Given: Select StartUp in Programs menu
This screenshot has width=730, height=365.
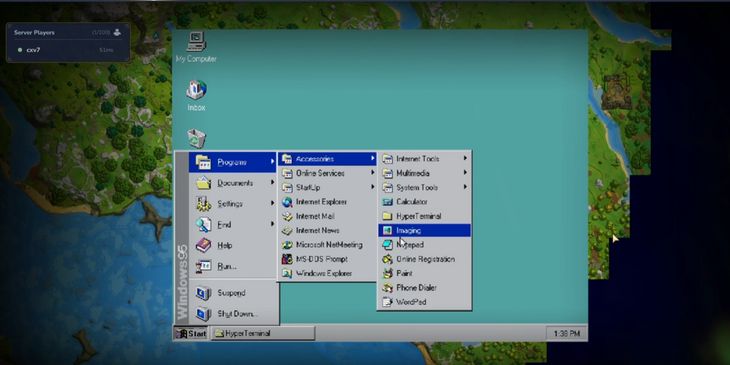Looking at the screenshot, I should (327, 187).
